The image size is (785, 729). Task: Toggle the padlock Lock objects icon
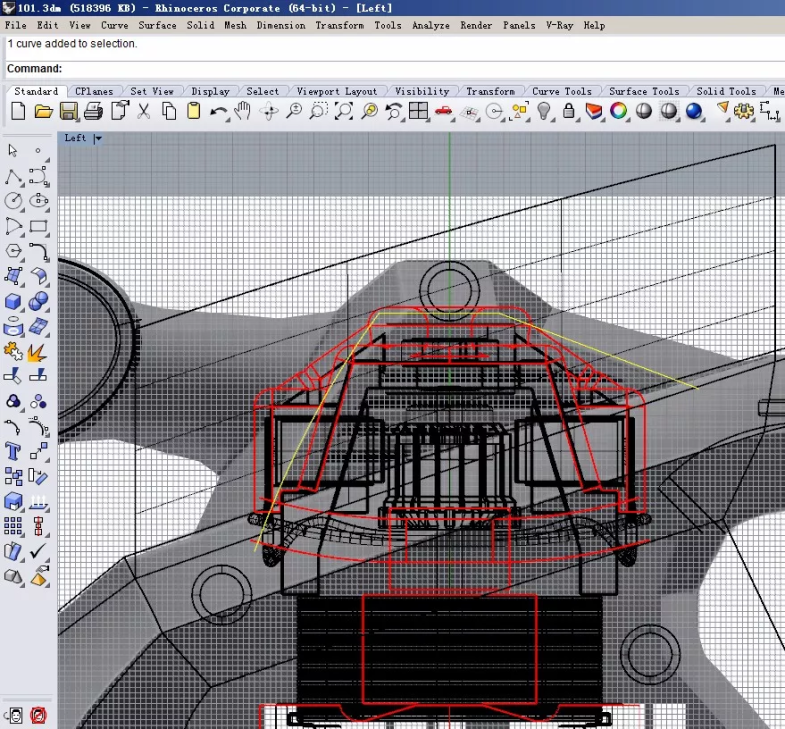pyautogui.click(x=569, y=111)
